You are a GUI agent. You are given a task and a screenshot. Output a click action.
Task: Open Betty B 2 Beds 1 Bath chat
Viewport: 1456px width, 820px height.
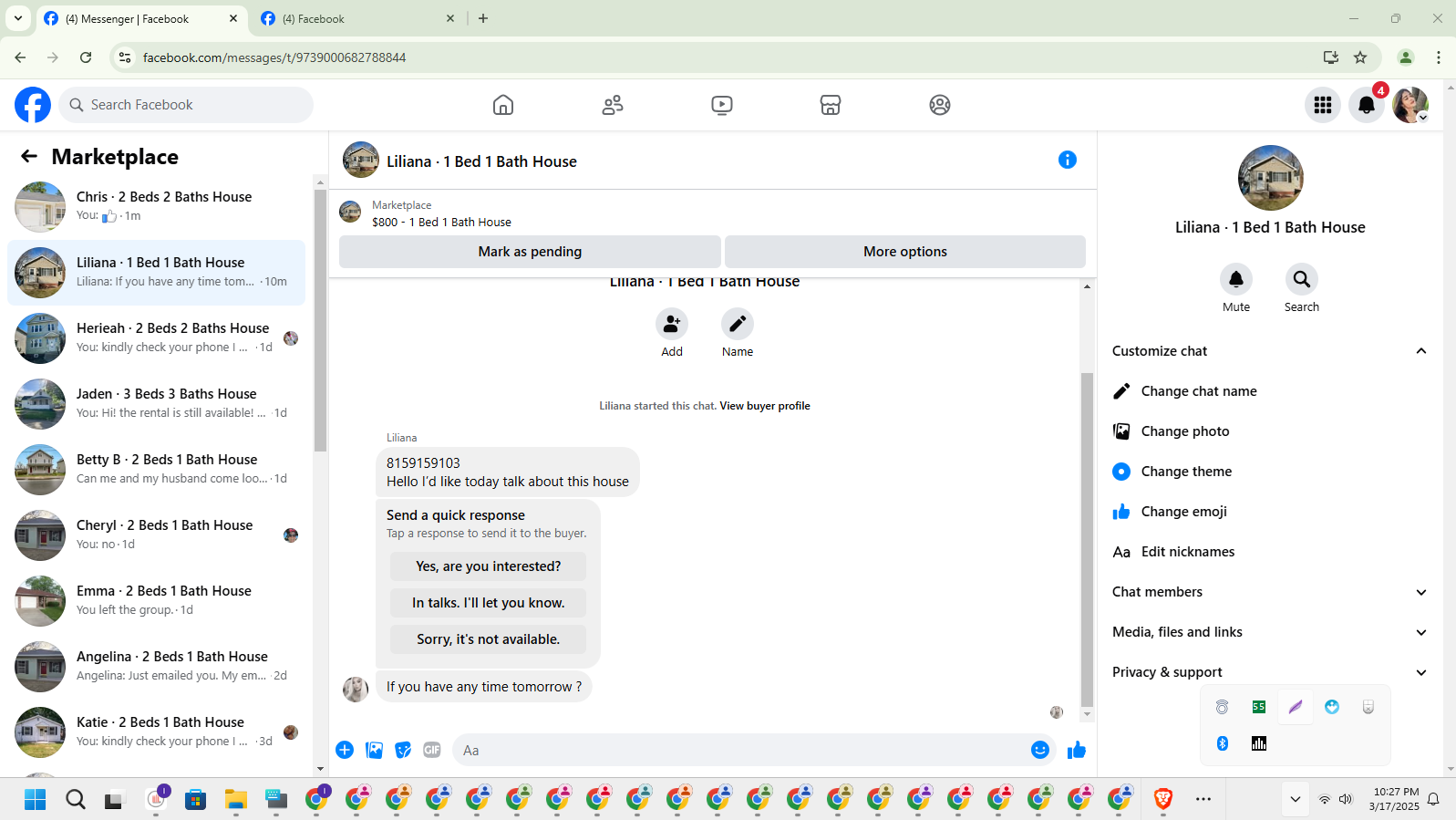pyautogui.click(x=157, y=469)
